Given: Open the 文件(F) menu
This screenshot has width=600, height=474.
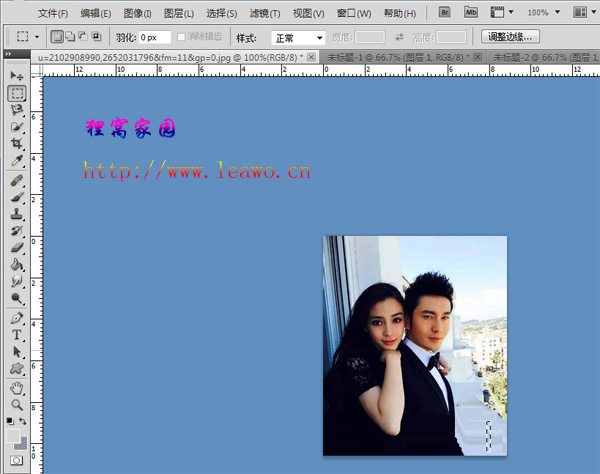Looking at the screenshot, I should coord(53,13).
